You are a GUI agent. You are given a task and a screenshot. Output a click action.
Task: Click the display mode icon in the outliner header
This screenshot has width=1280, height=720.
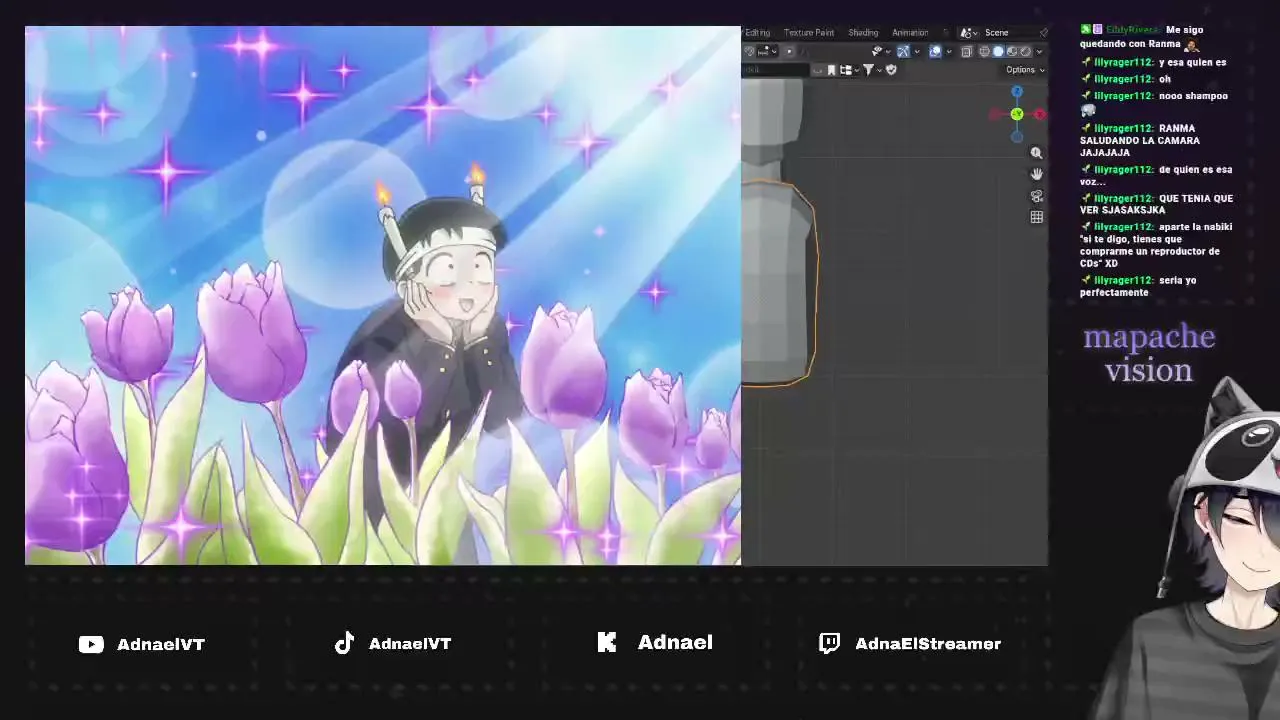pyautogui.click(x=846, y=70)
